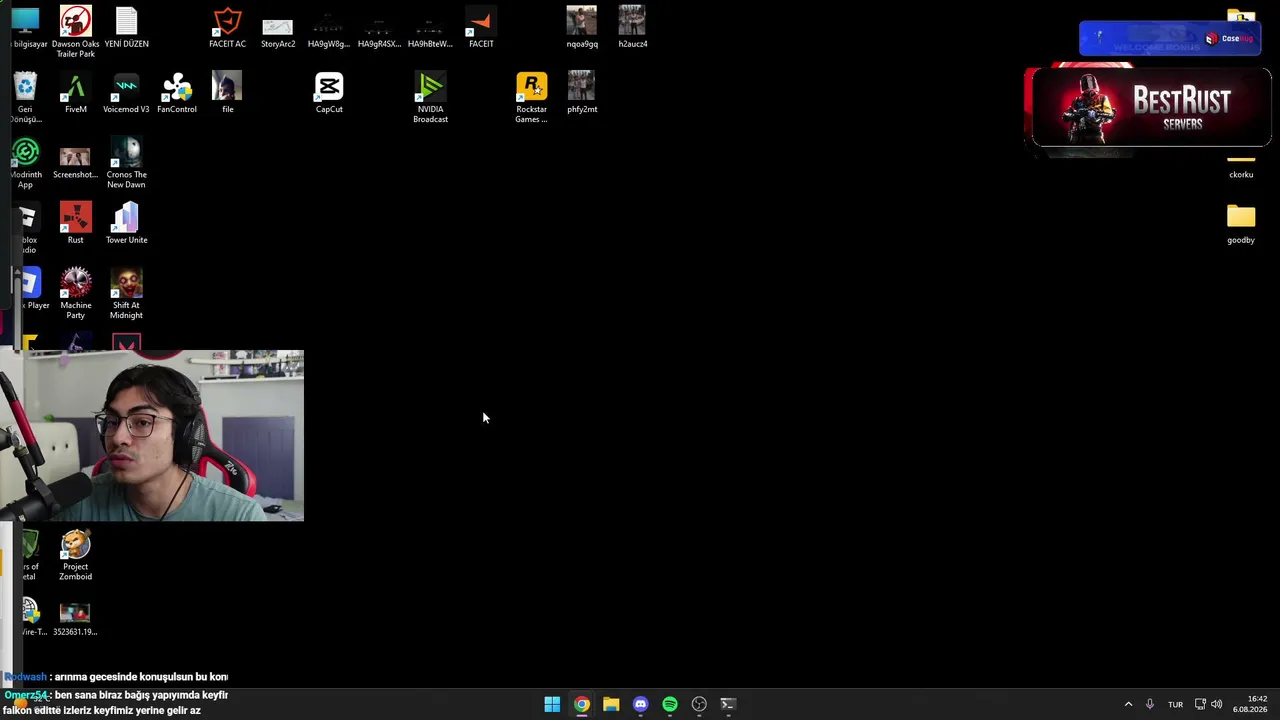Select the phfy2mt image file
Image resolution: width=1280 pixels, height=720 pixels.
(582, 93)
